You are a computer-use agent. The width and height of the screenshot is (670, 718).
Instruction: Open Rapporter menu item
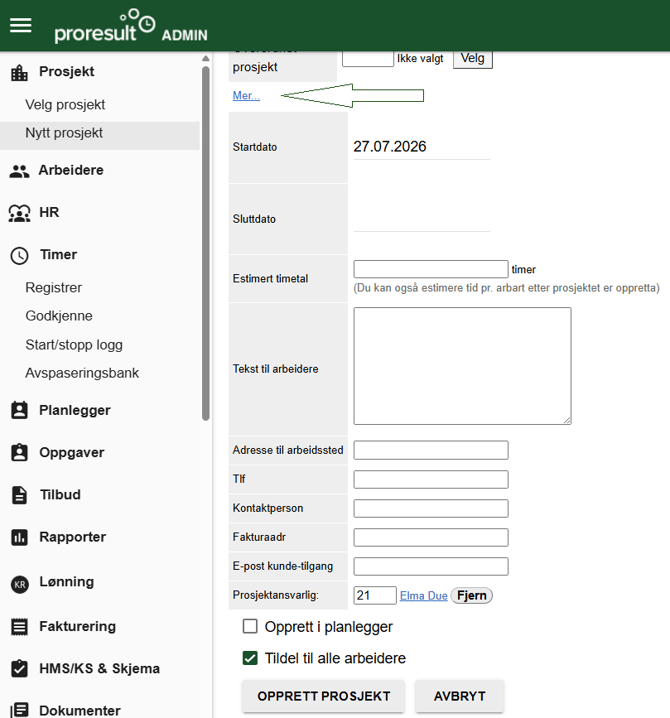click(72, 537)
